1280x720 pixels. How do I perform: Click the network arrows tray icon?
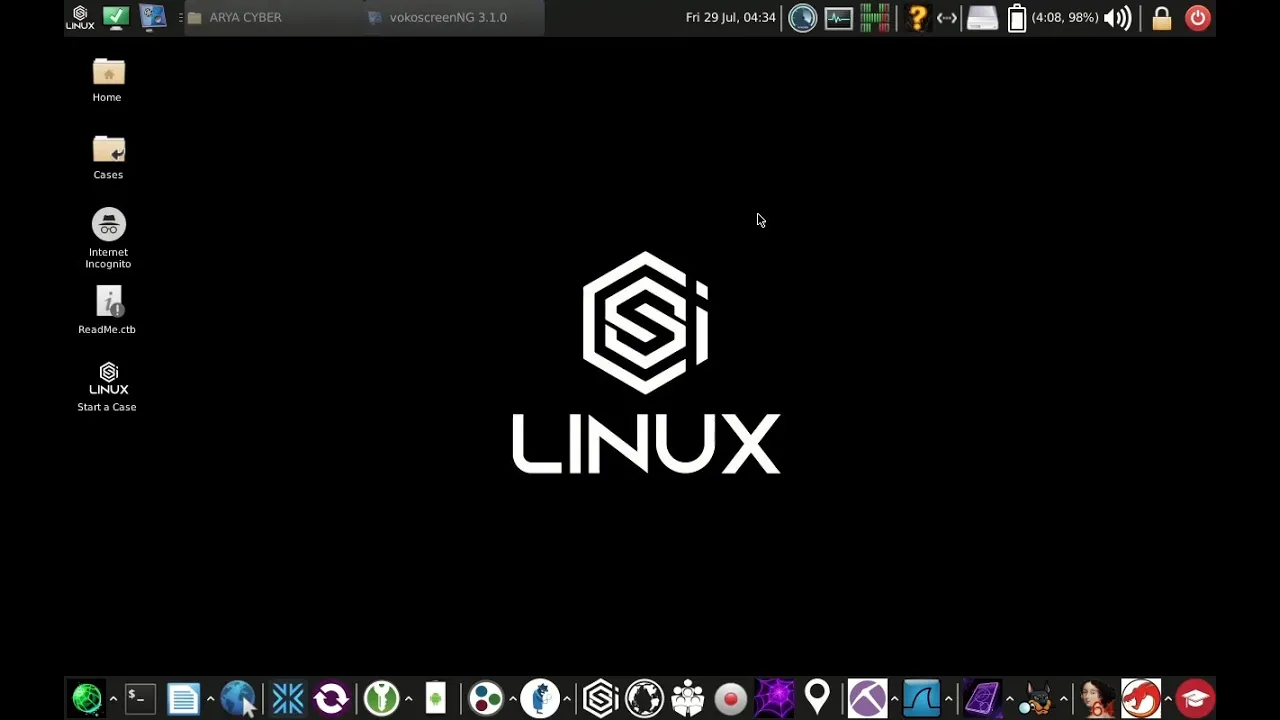[947, 17]
